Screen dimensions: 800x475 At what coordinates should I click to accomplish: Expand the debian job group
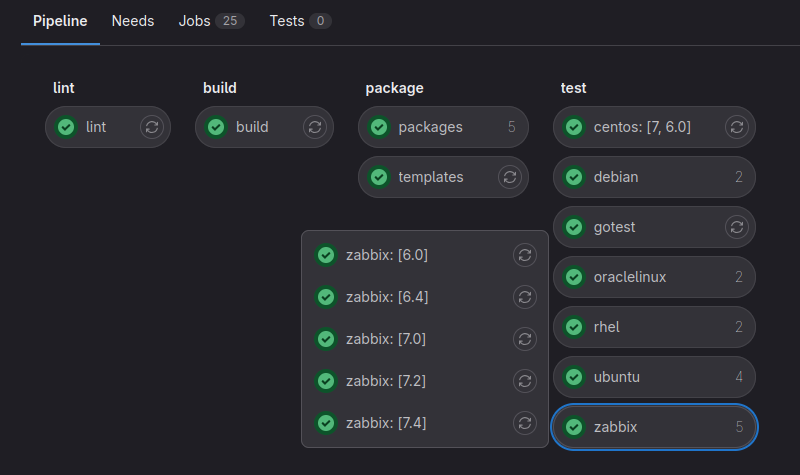pyautogui.click(x=654, y=177)
